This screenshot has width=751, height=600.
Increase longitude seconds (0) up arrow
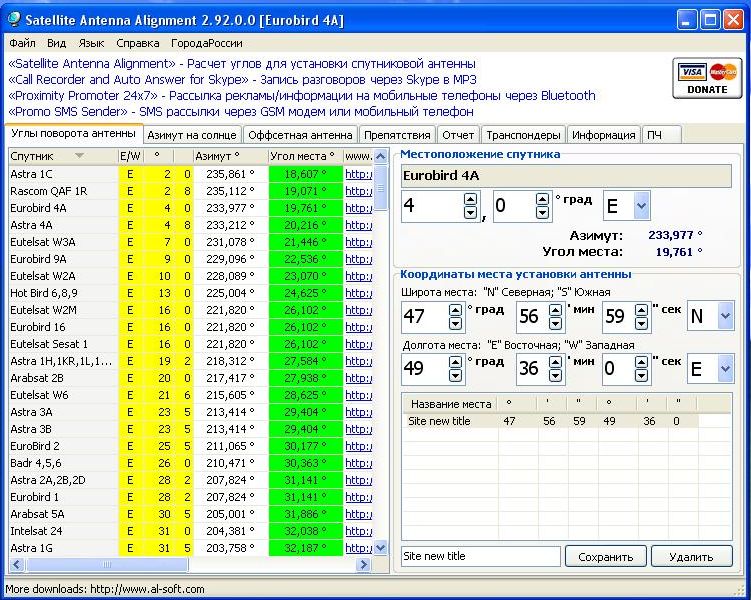641,362
